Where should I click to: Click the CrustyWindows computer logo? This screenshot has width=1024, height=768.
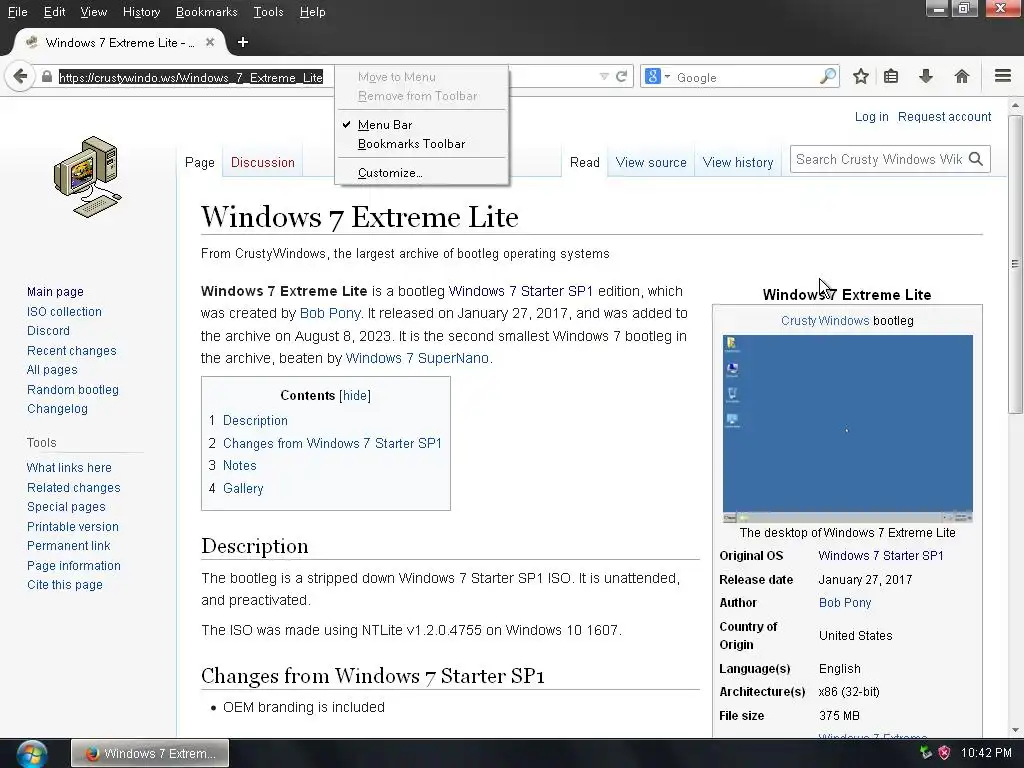[x=88, y=177]
